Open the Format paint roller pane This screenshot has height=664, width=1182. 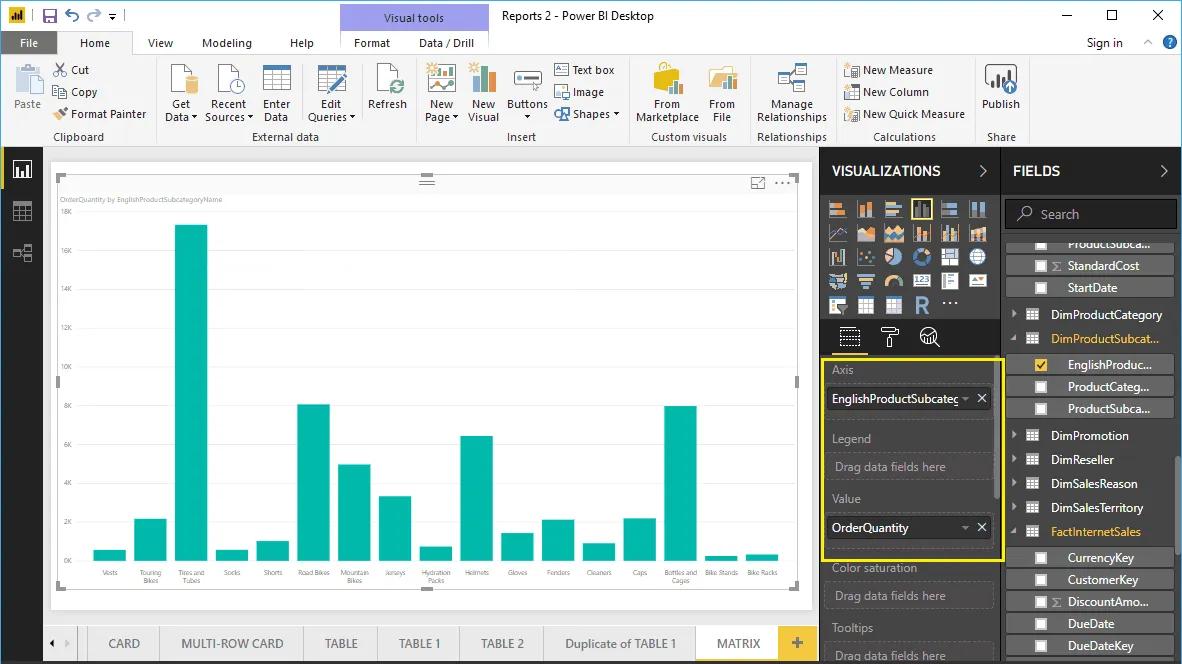[x=889, y=338]
